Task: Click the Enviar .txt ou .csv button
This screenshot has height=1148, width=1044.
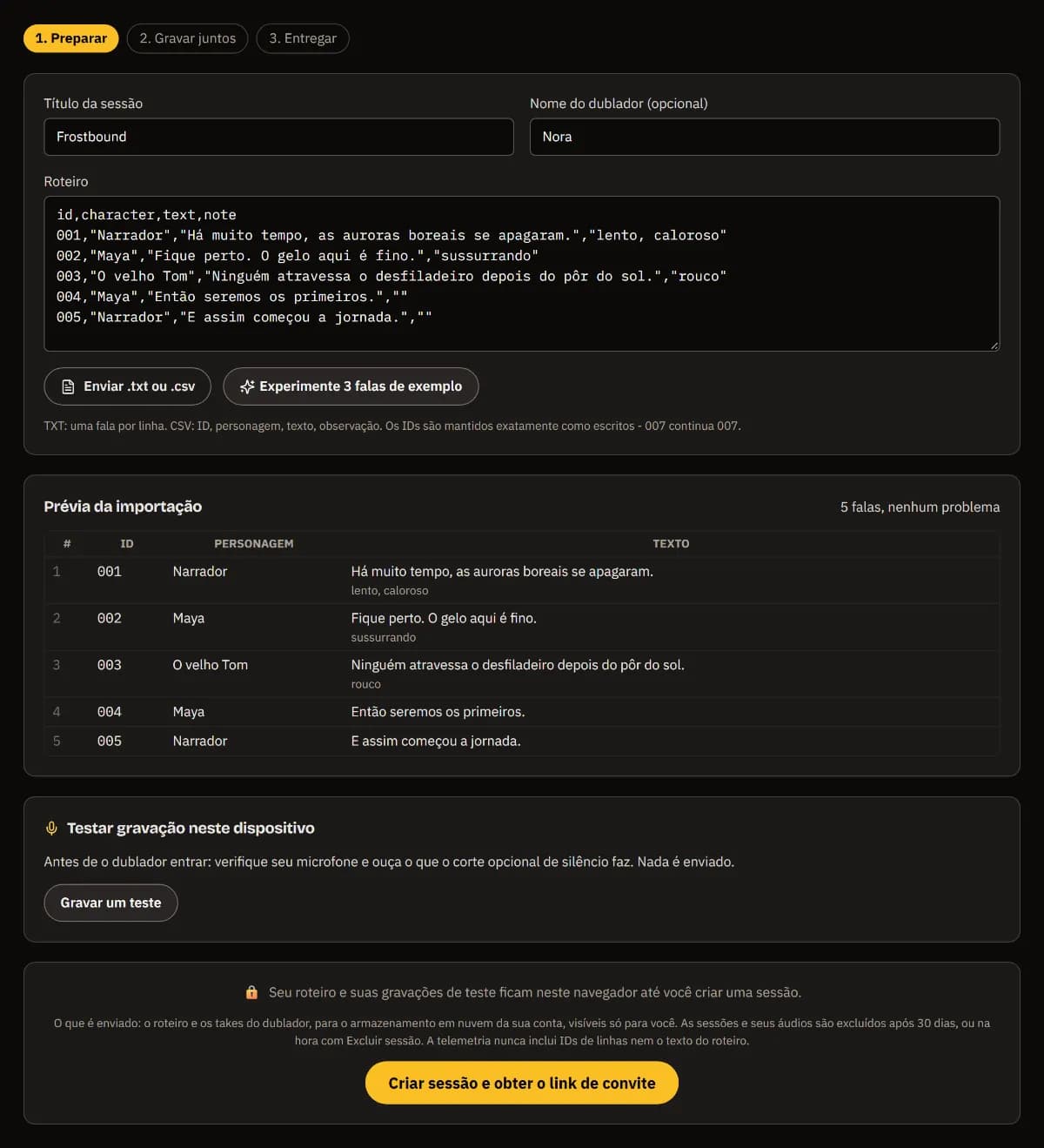Action: pyautogui.click(x=128, y=386)
